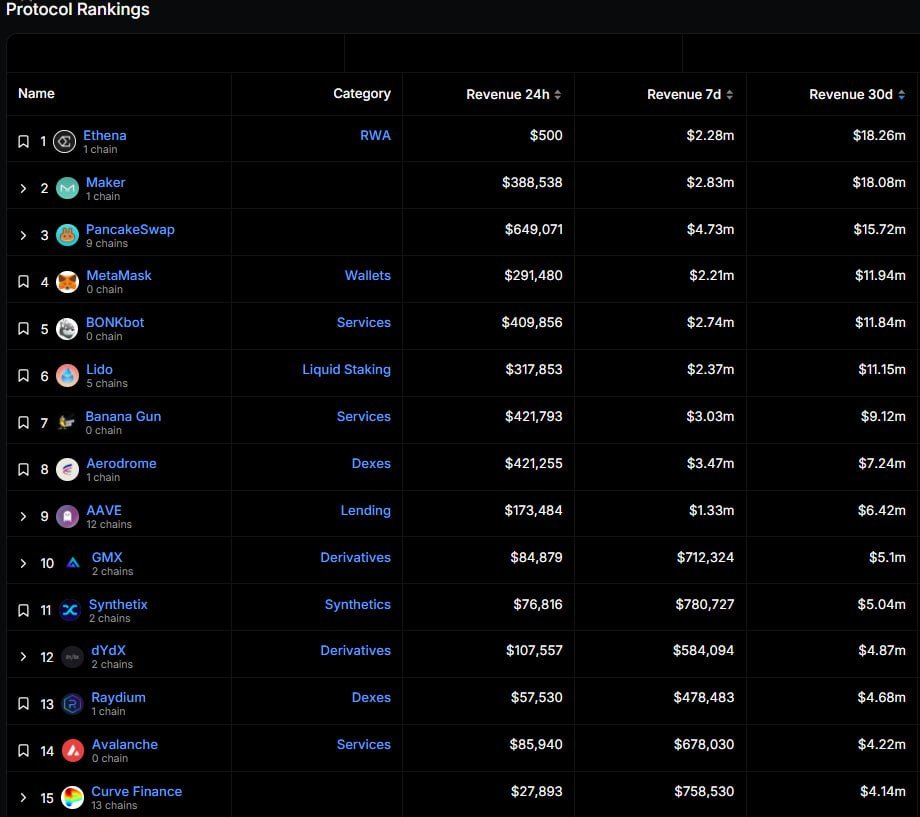920x817 pixels.
Task: Click the PancakeSwap bunny logo
Action: [x=67, y=235]
